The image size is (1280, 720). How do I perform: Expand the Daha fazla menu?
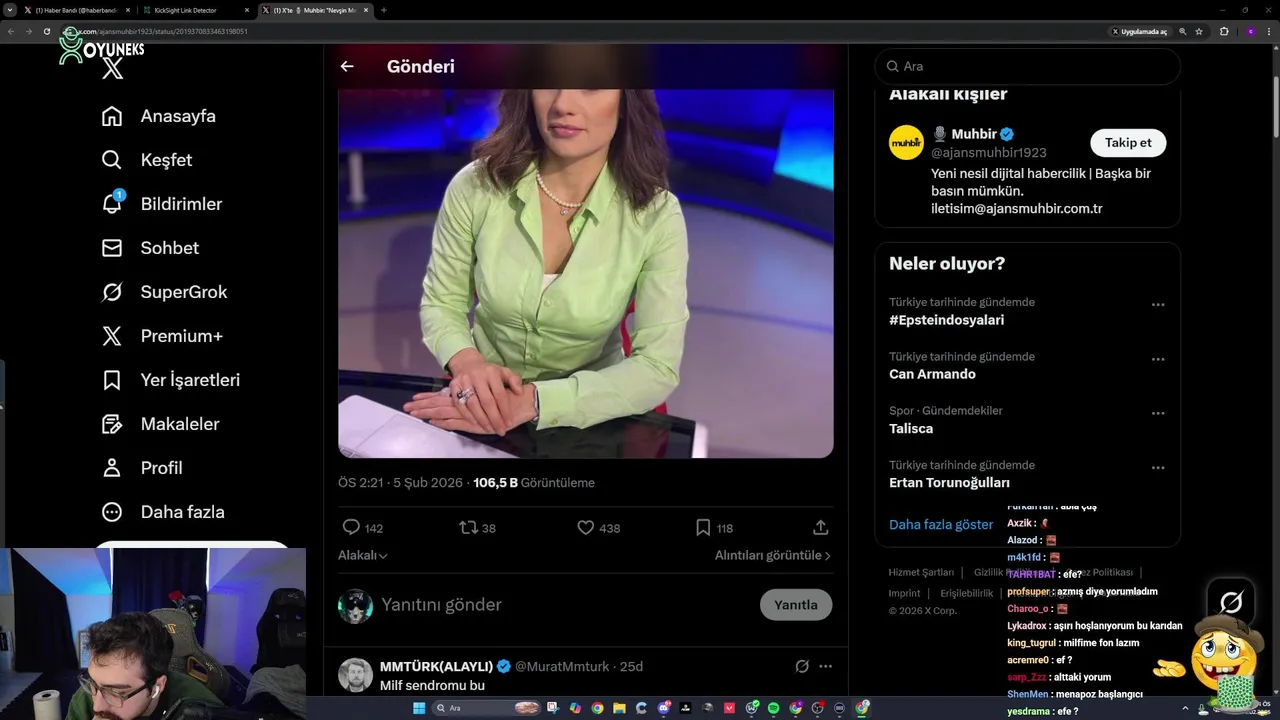163,512
